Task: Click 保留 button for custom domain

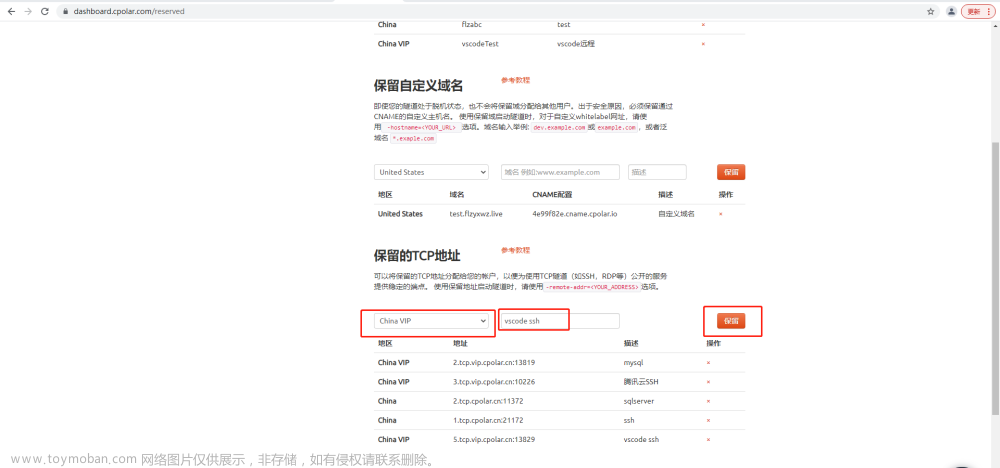Action: pyautogui.click(x=731, y=172)
